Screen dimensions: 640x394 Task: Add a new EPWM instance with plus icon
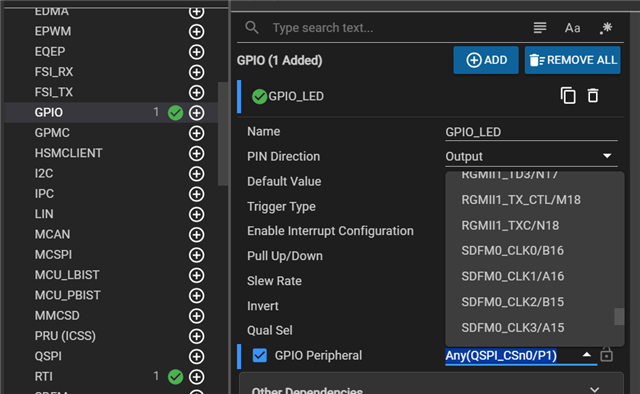[x=196, y=31]
